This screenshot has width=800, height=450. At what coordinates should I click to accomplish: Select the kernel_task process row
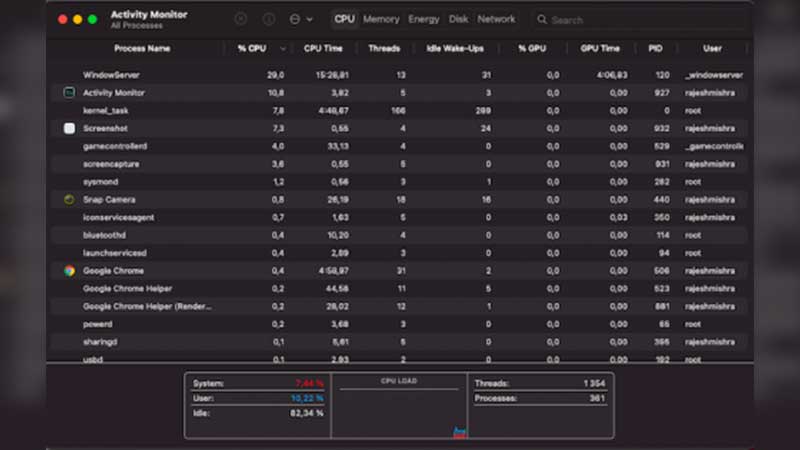400,111
